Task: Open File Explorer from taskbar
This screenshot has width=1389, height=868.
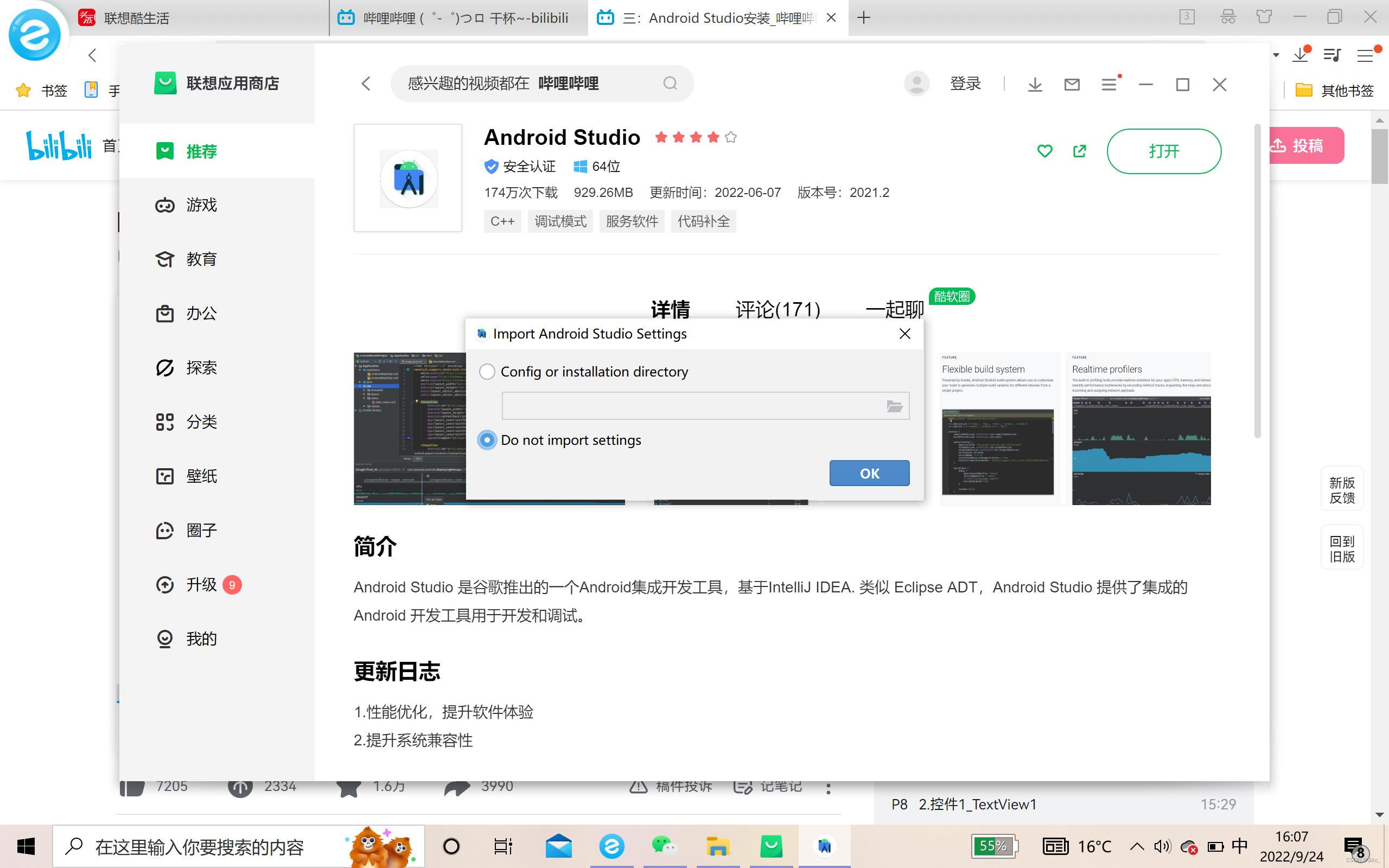Action: [717, 846]
